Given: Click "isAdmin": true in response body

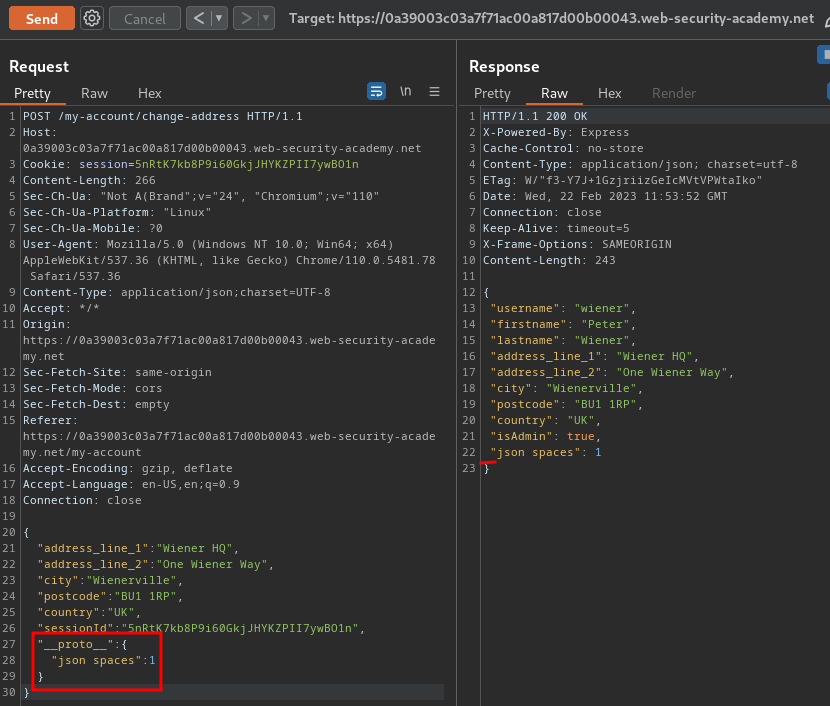Looking at the screenshot, I should [x=546, y=436].
